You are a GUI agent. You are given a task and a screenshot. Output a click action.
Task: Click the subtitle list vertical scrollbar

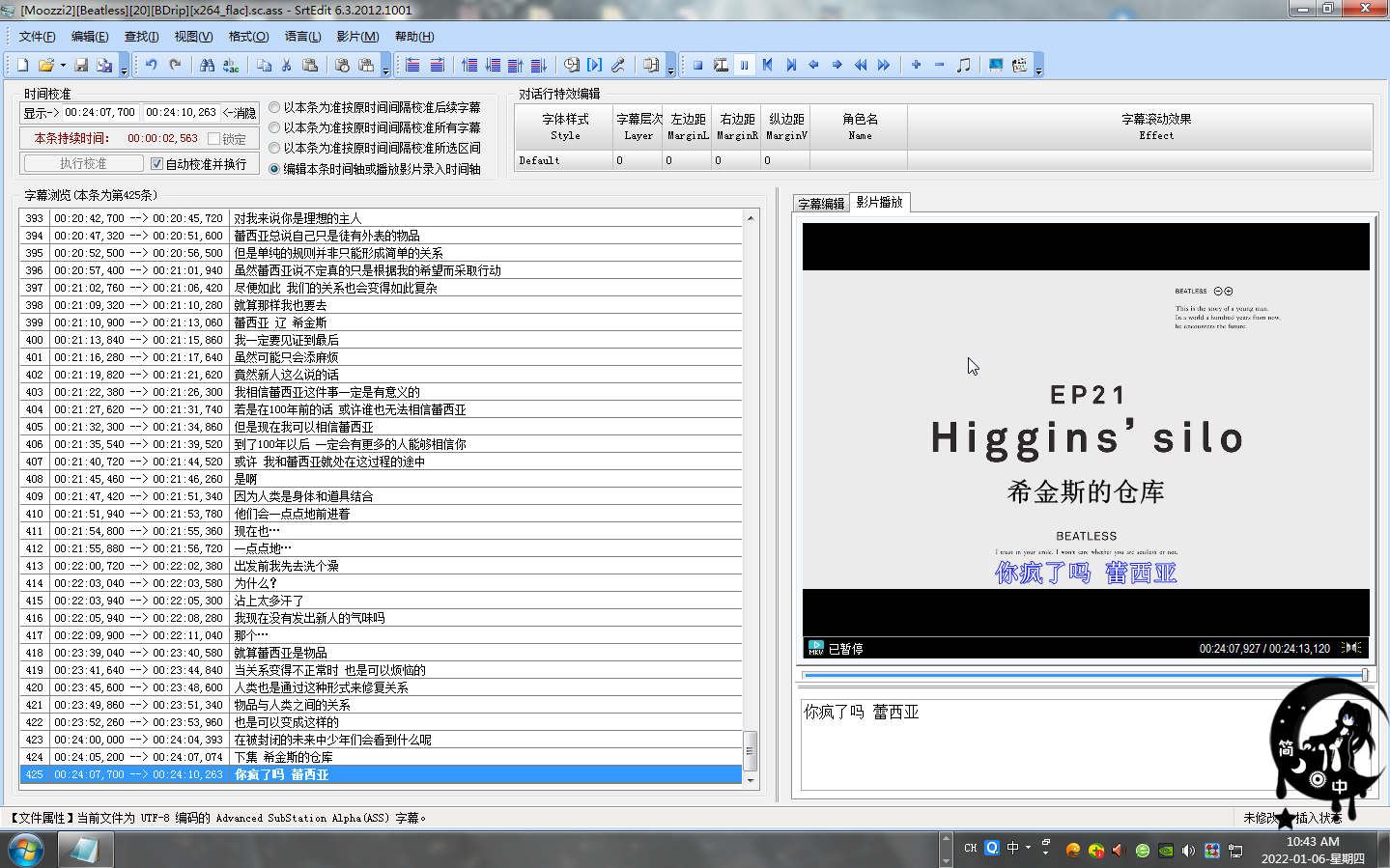pyautogui.click(x=751, y=499)
